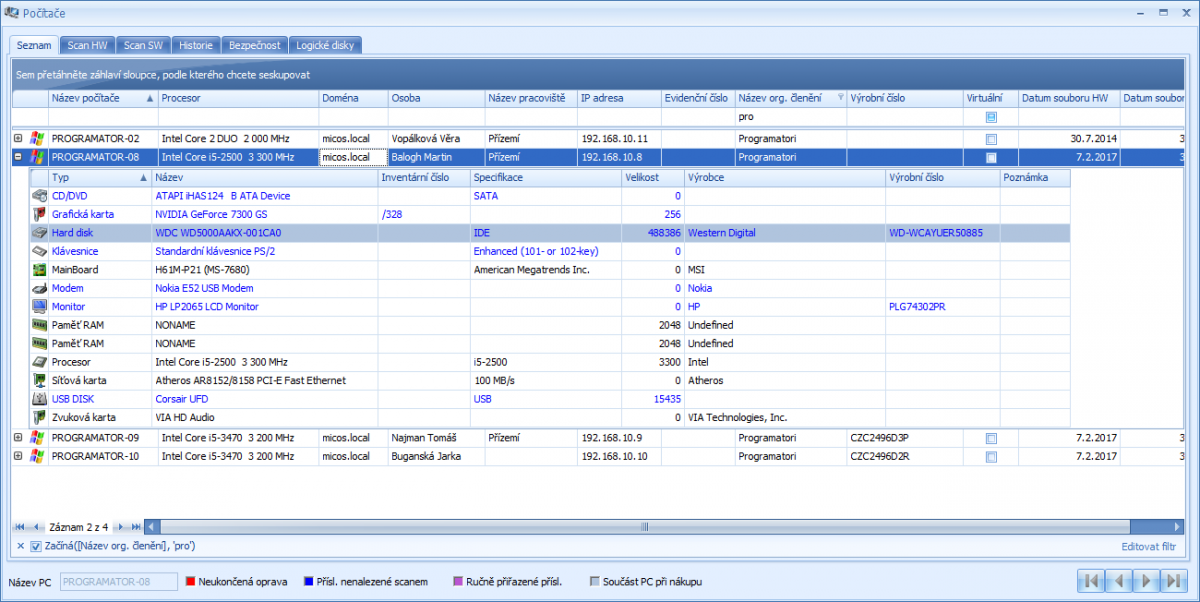Expand the PROGRAMATOR-10 row

pos(18,456)
